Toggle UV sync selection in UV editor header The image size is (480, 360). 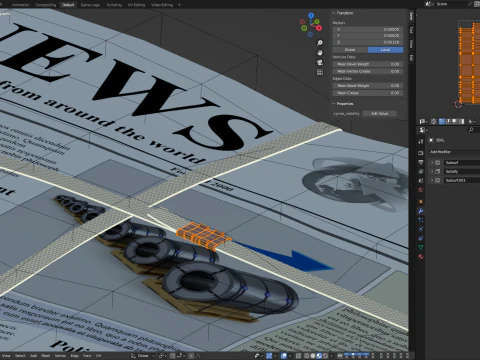pyautogui.click(x=434, y=121)
